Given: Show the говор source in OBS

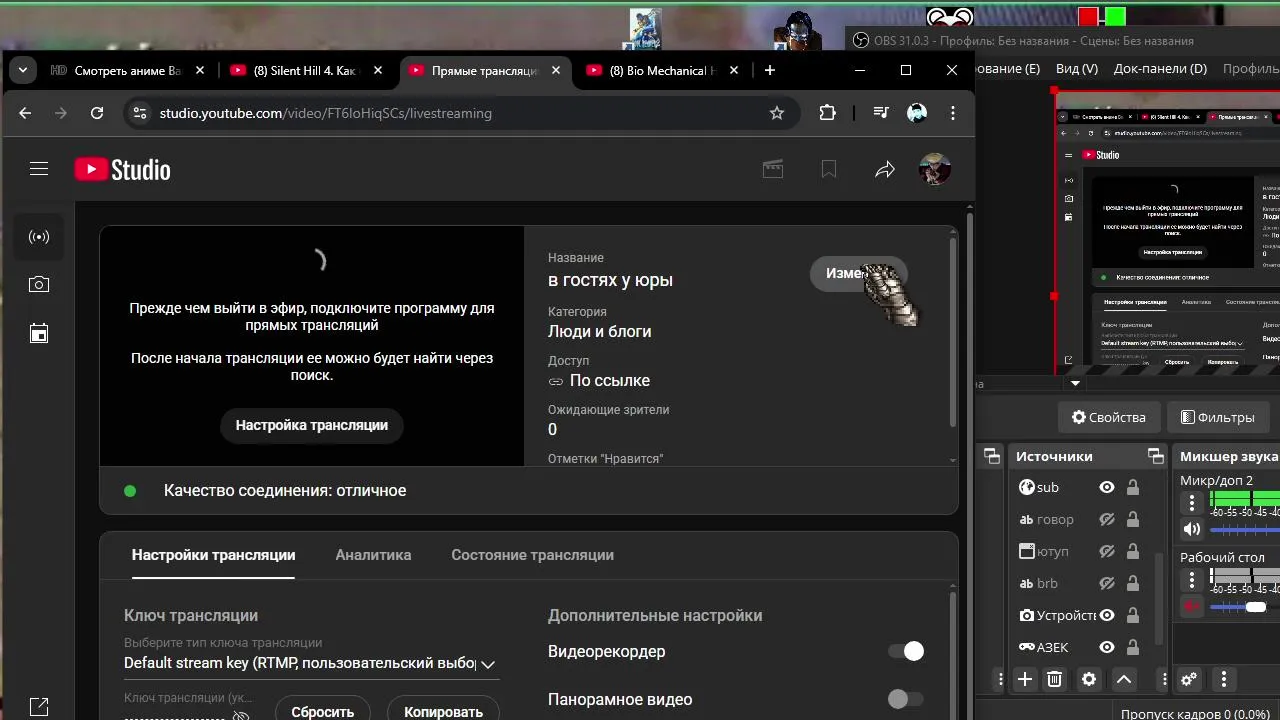Looking at the screenshot, I should pos(1107,519).
